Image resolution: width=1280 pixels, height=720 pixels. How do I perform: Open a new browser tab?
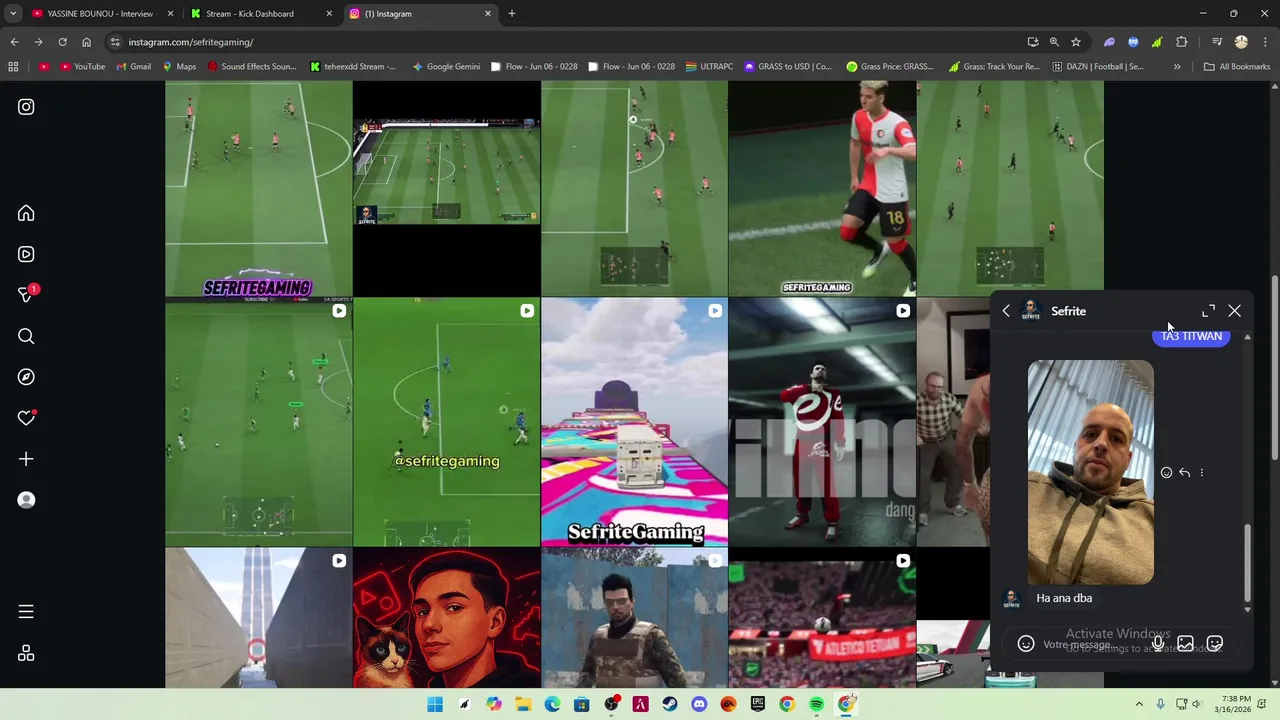(512, 14)
